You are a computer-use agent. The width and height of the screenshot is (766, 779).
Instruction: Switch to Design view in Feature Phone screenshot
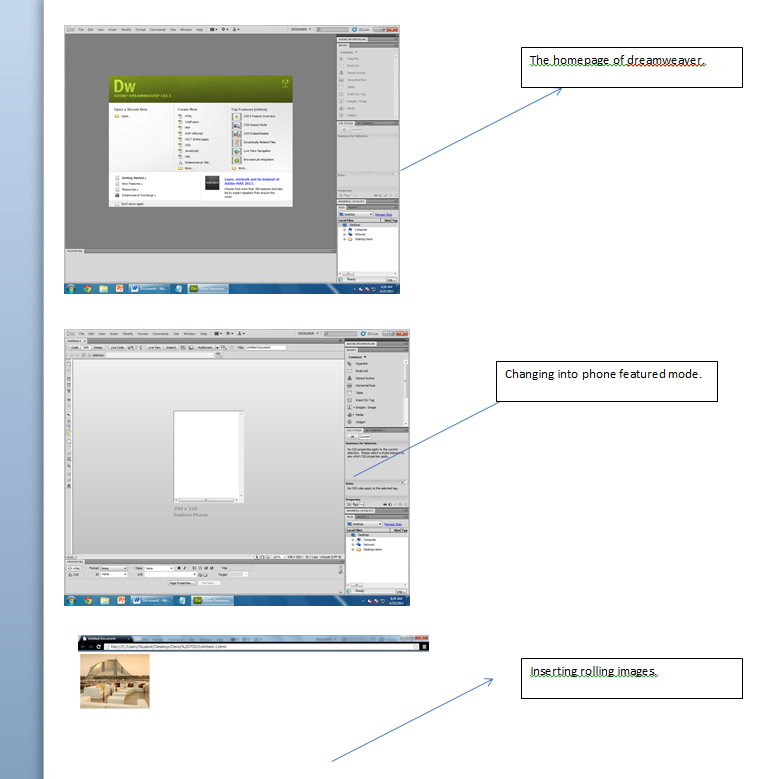[98, 348]
